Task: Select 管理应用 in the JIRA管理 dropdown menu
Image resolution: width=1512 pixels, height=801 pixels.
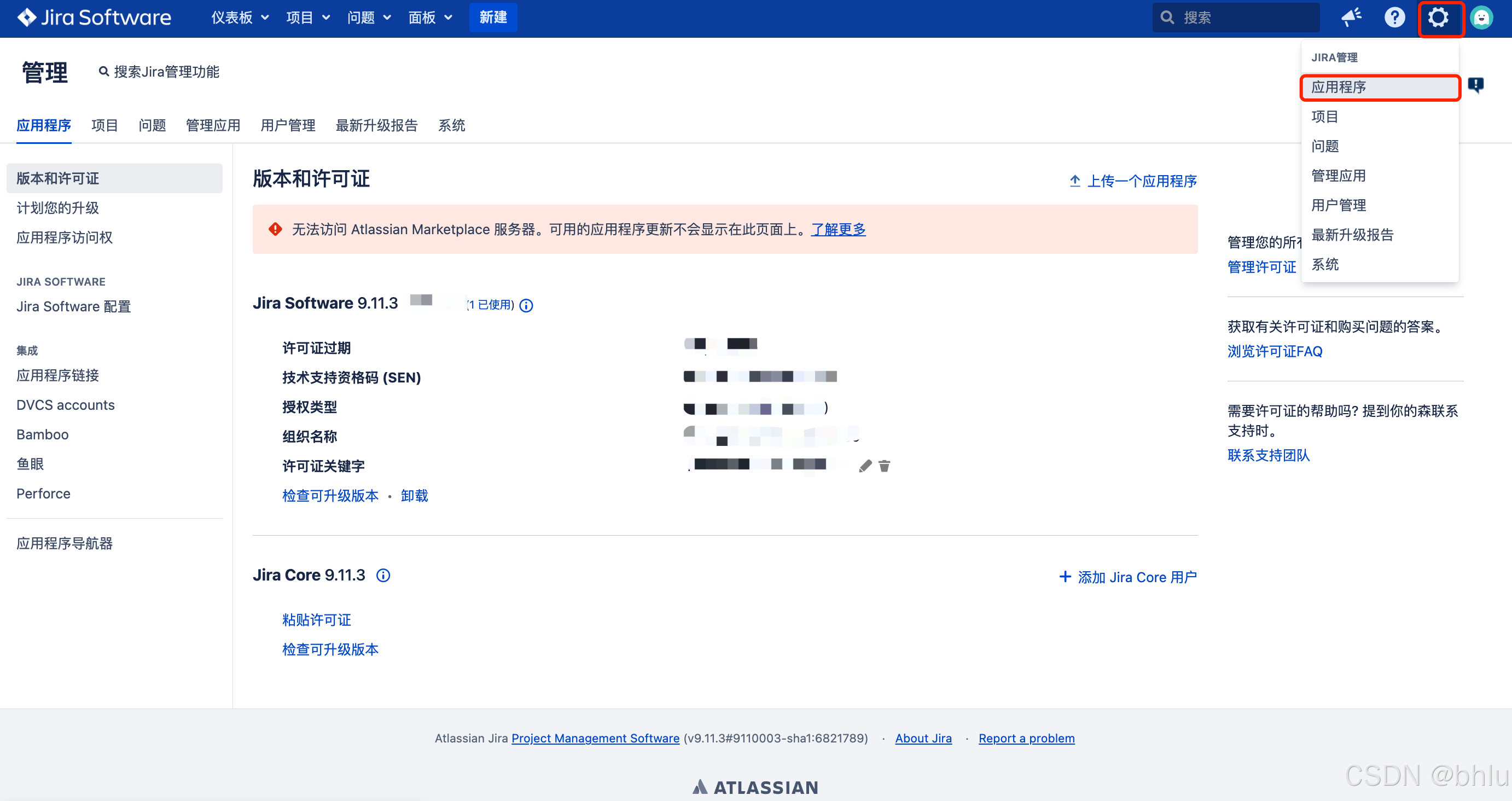Action: point(1380,176)
